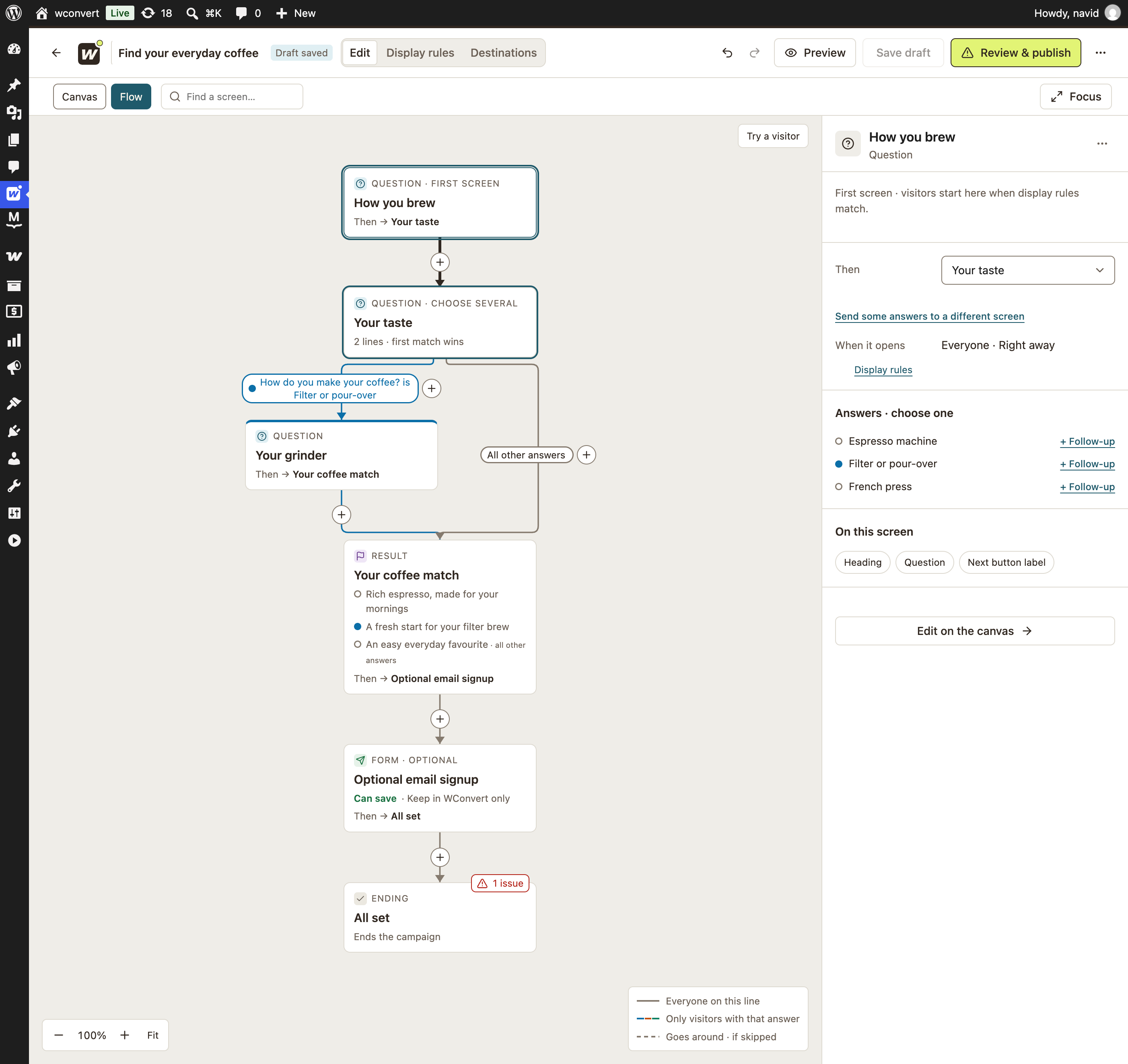Add a step after Your coffee match
The height and width of the screenshot is (1064, 1128).
(440, 719)
